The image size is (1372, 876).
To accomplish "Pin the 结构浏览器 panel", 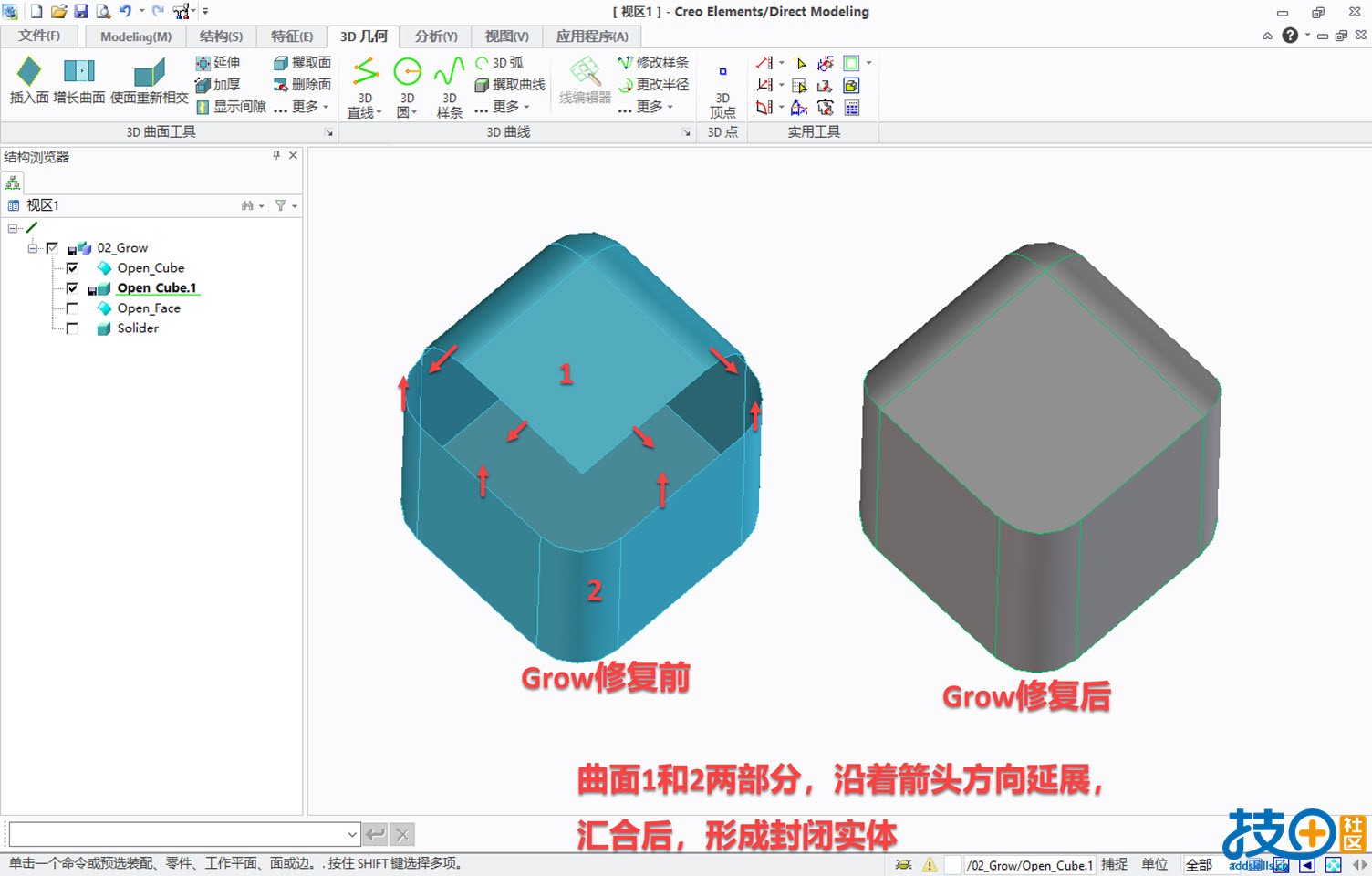I will tap(276, 156).
